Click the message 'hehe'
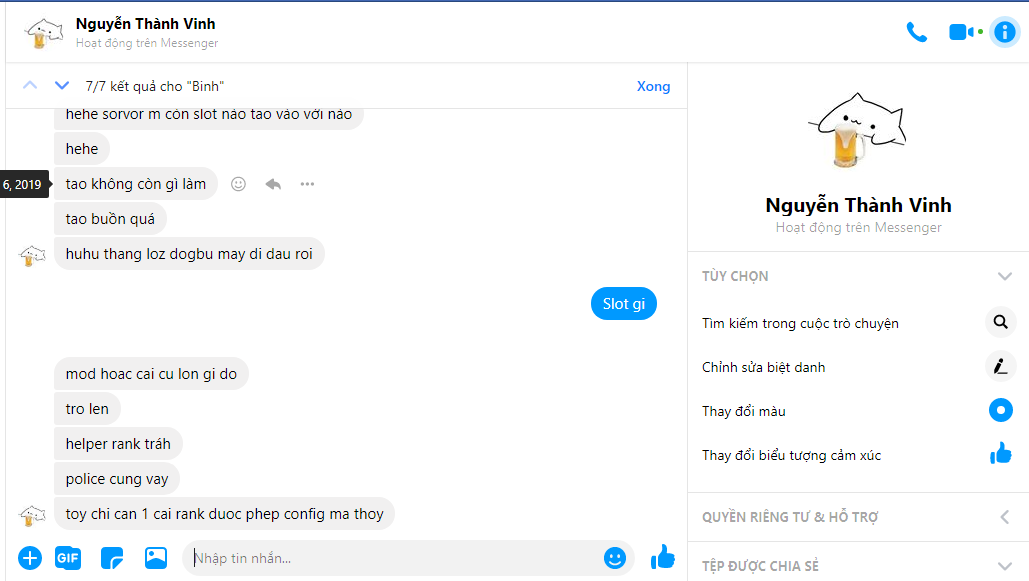Viewport: 1029px width, 581px height. click(81, 148)
